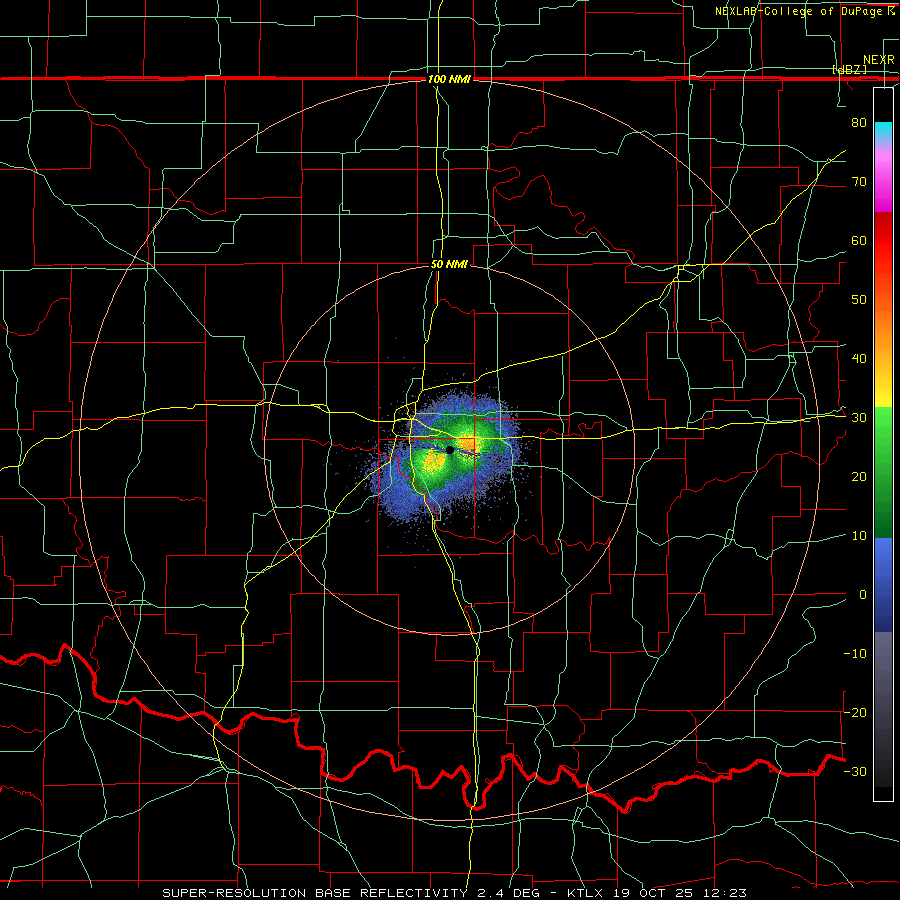Click the Super-Resolution Base Reflectivity caption
Viewport: 900px width, 900px height.
pyautogui.click(x=454, y=893)
